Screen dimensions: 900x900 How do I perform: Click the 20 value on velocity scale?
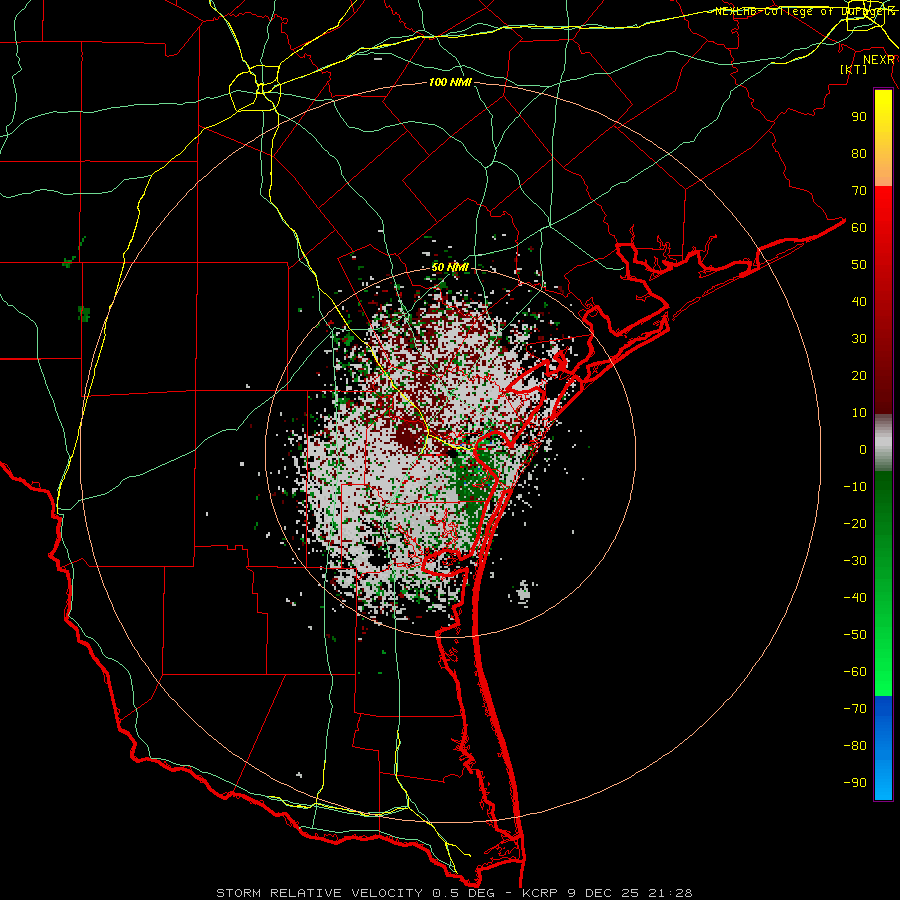point(859,376)
